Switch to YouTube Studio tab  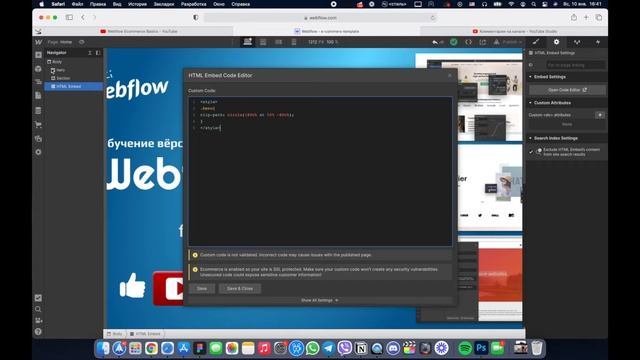514,31
